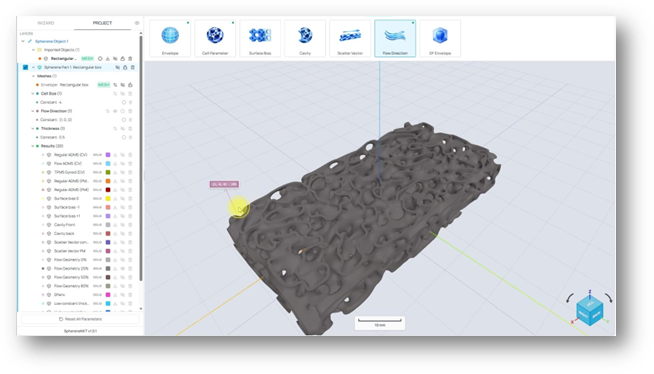654x374 pixels.
Task: Click yellow color swatch of Surface bias 0
Action: click(x=108, y=198)
